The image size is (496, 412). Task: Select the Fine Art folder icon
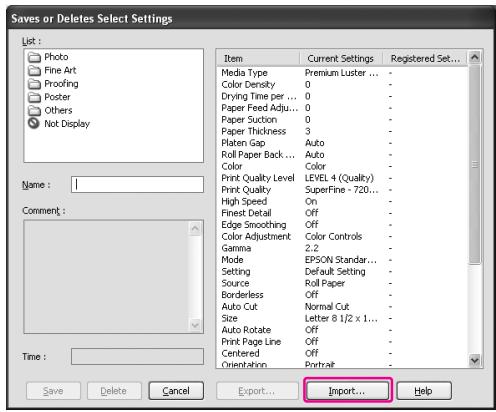click(x=34, y=71)
